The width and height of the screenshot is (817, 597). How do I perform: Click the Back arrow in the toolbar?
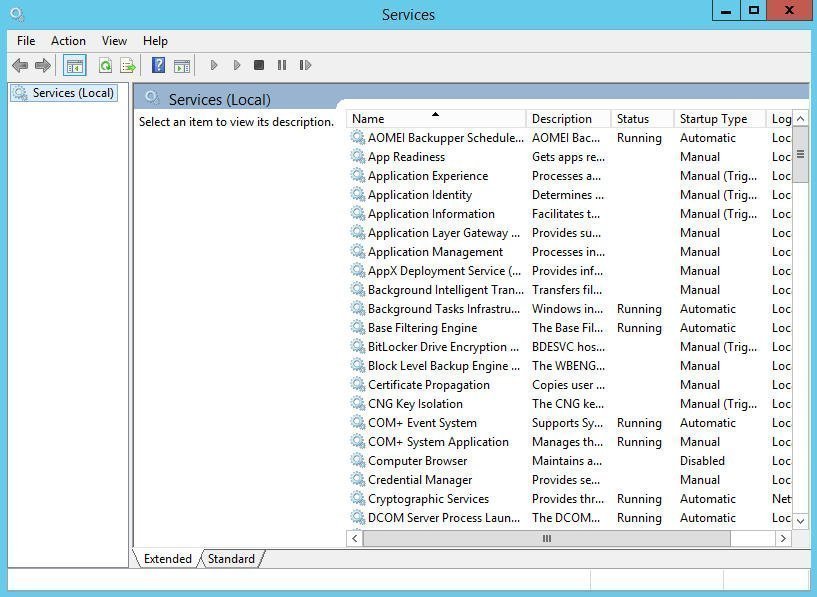tap(20, 66)
